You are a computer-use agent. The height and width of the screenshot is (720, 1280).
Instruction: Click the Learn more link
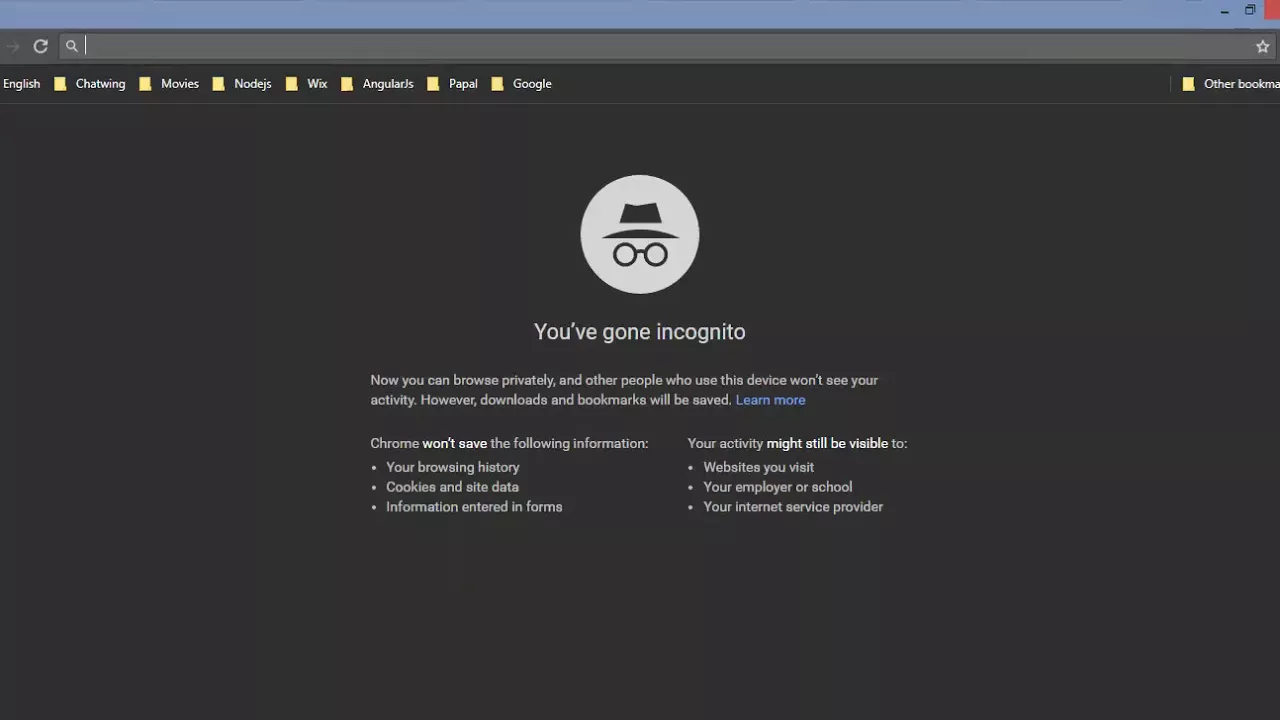[770, 400]
